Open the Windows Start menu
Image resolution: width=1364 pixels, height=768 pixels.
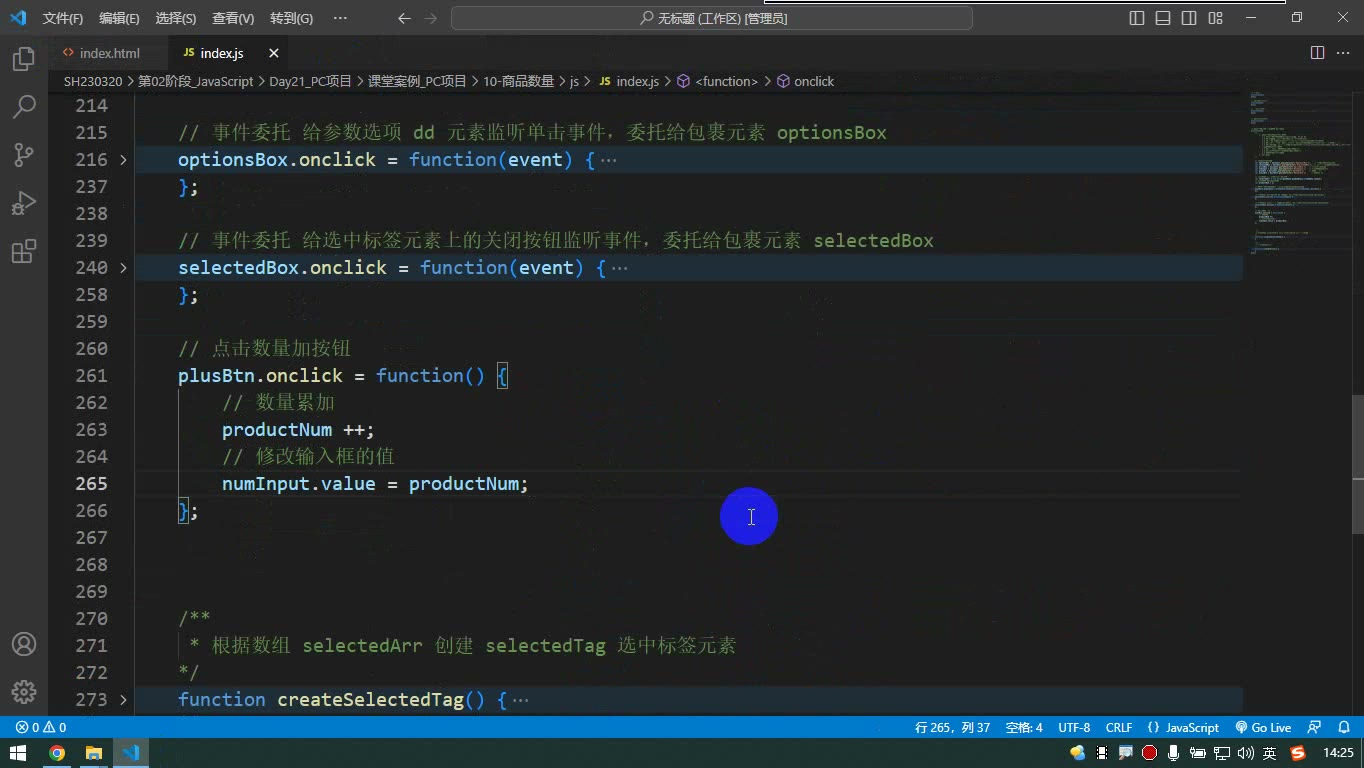pyautogui.click(x=18, y=753)
